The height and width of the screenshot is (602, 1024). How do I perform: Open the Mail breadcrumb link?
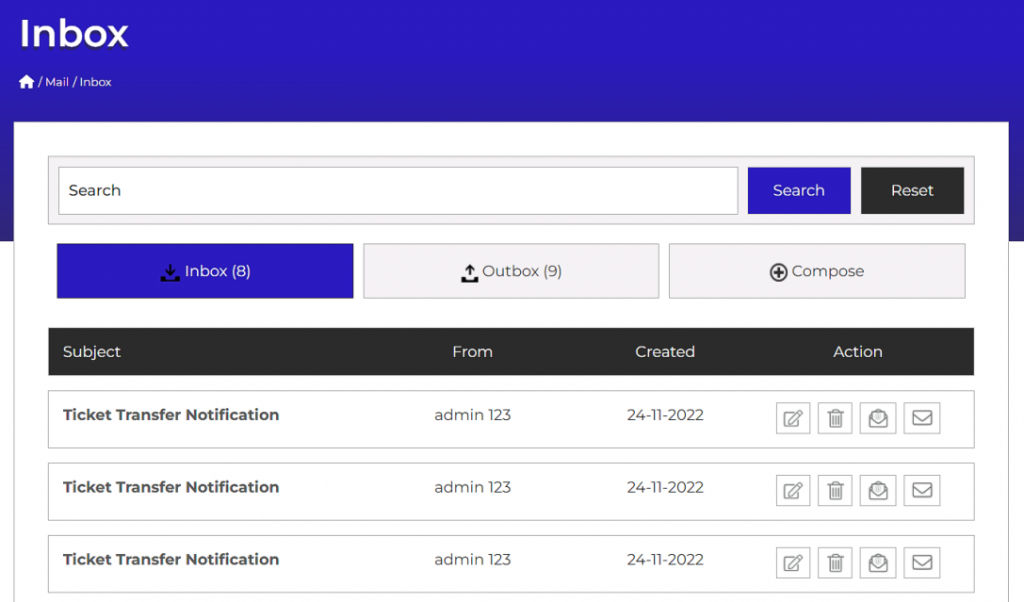[58, 82]
